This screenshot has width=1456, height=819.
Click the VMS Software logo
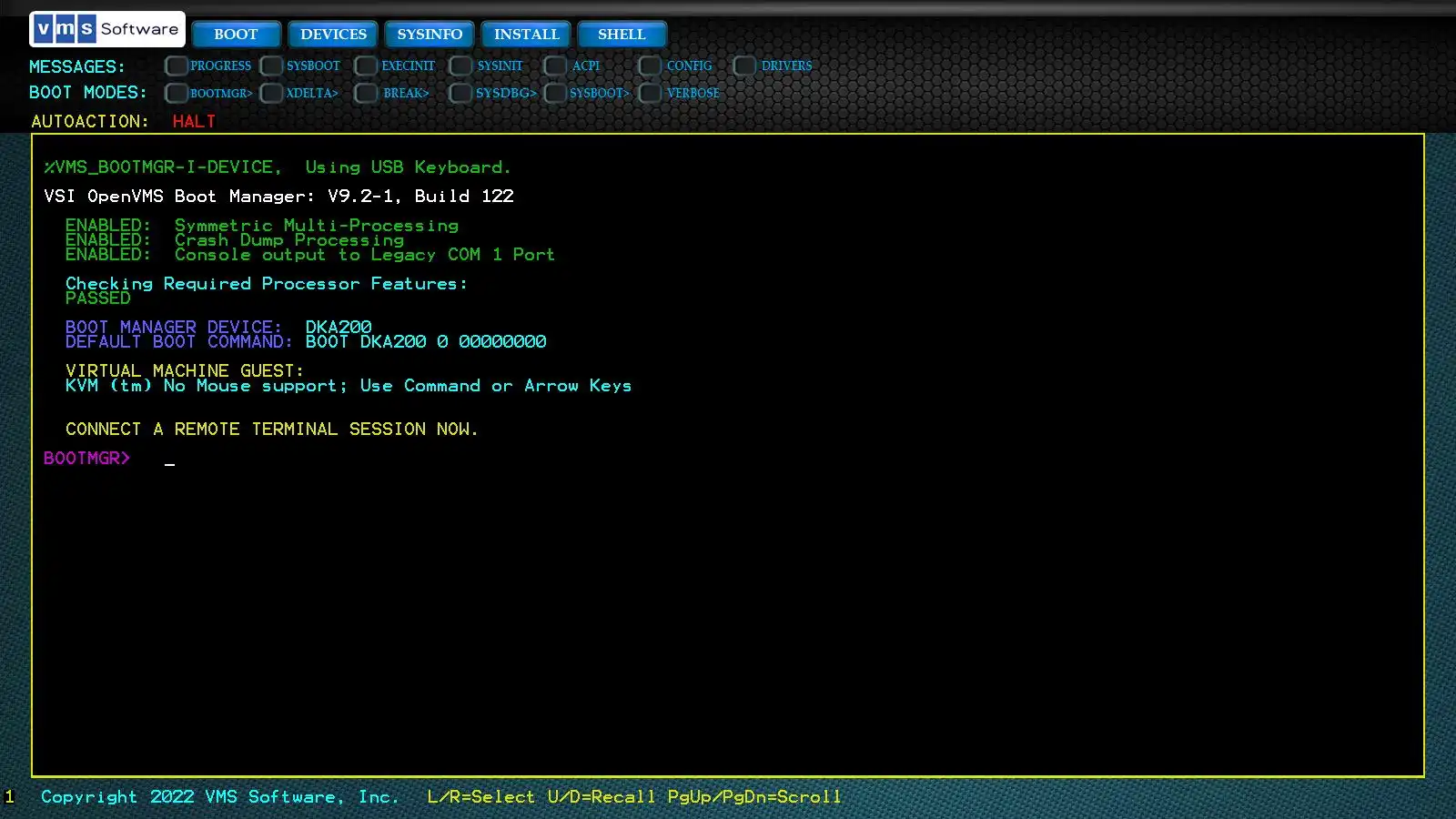point(107,29)
